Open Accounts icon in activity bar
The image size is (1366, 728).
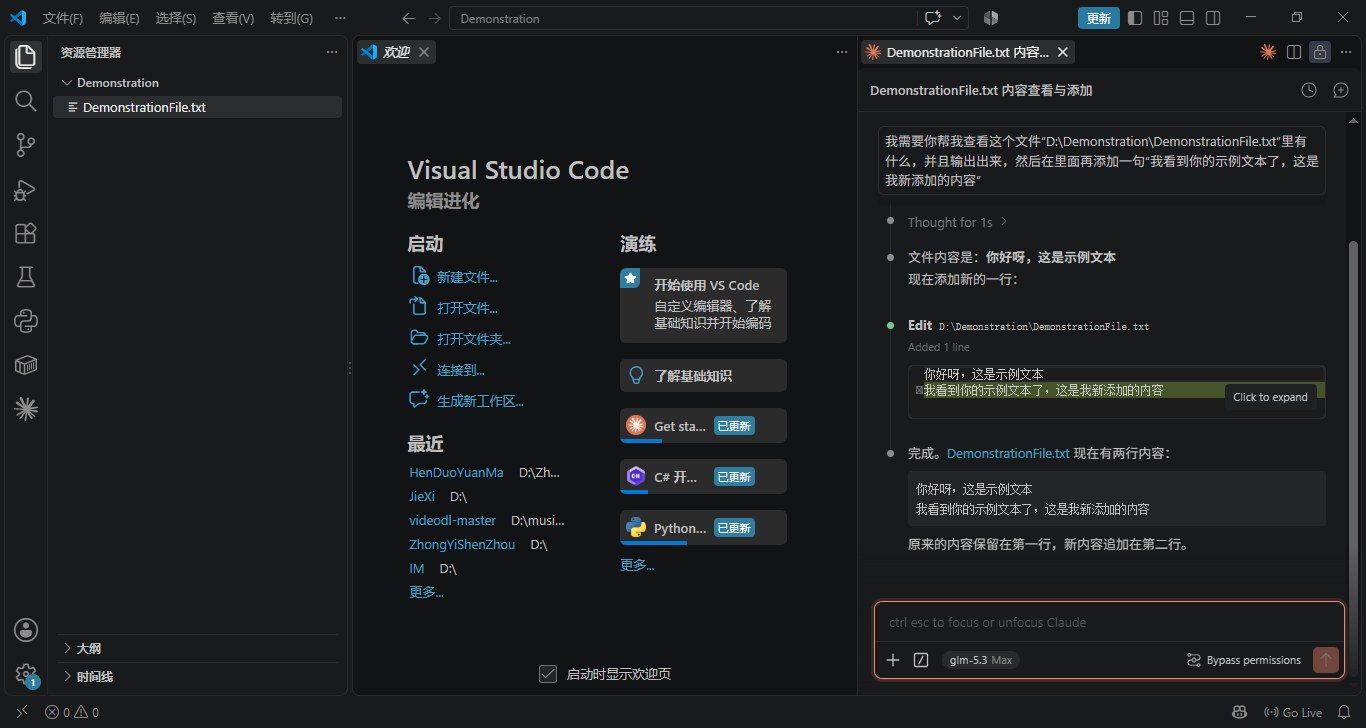[x=26, y=630]
